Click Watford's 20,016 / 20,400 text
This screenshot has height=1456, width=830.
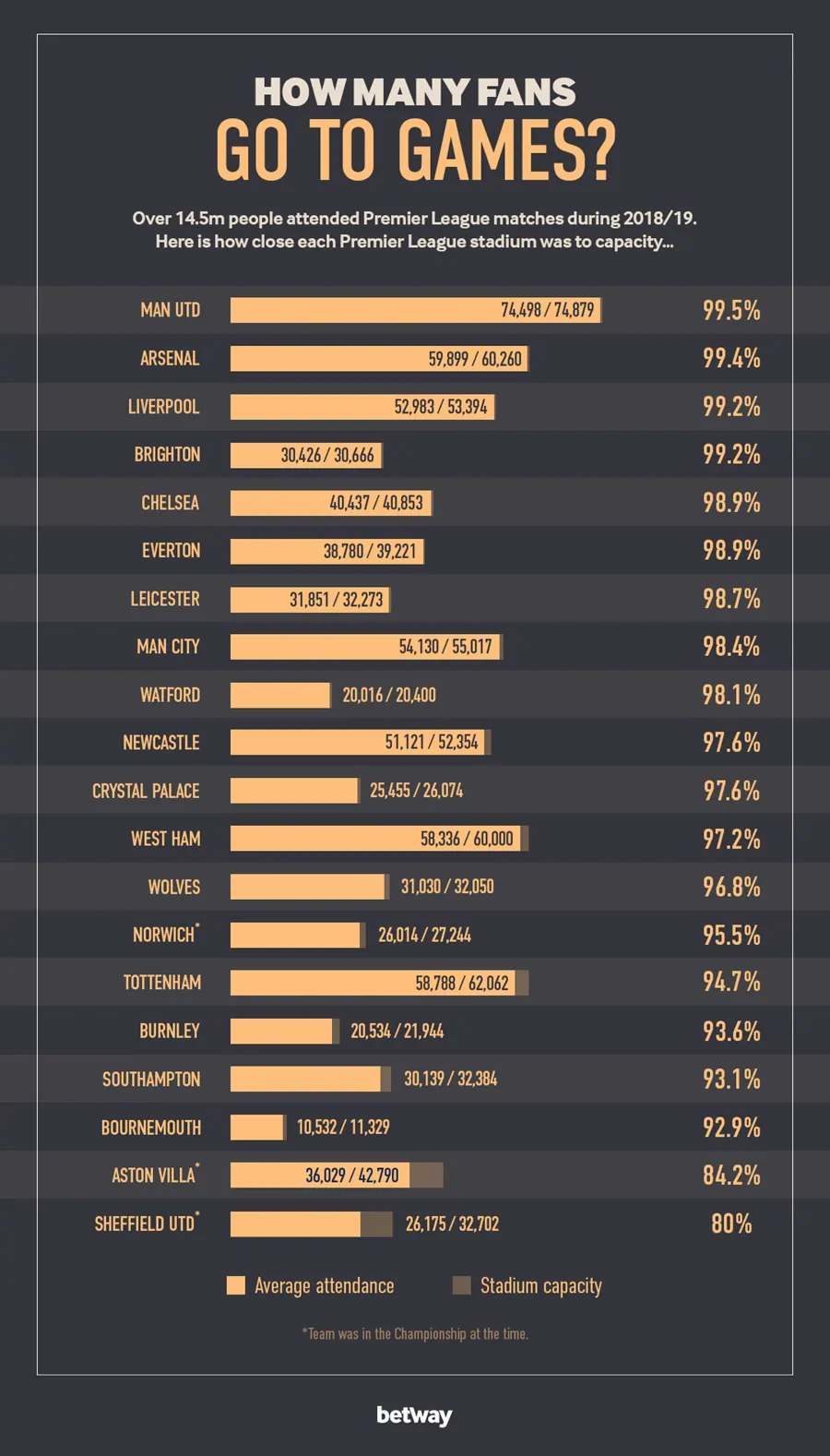389,695
